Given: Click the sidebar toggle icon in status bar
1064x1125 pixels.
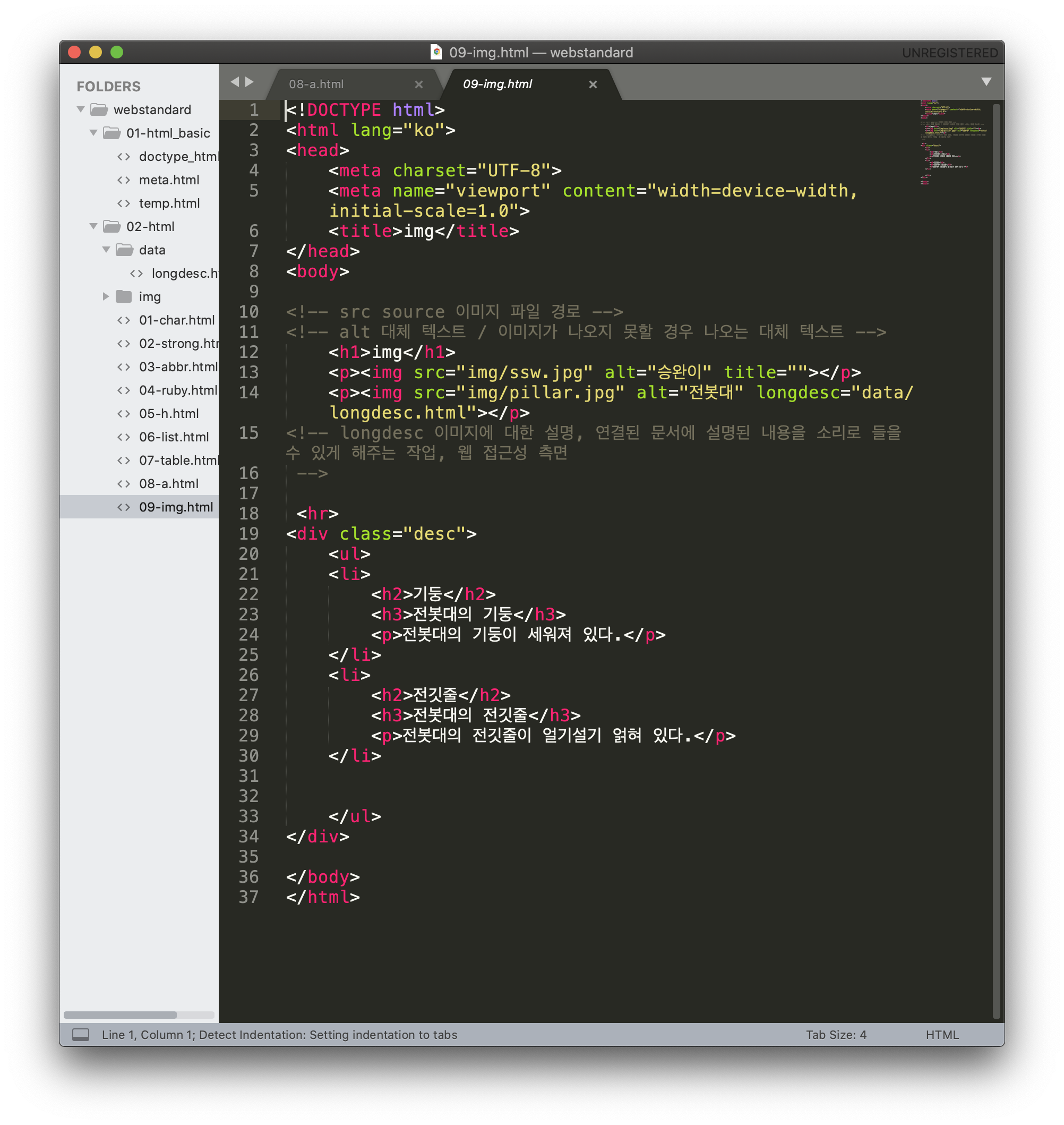Looking at the screenshot, I should [81, 1035].
